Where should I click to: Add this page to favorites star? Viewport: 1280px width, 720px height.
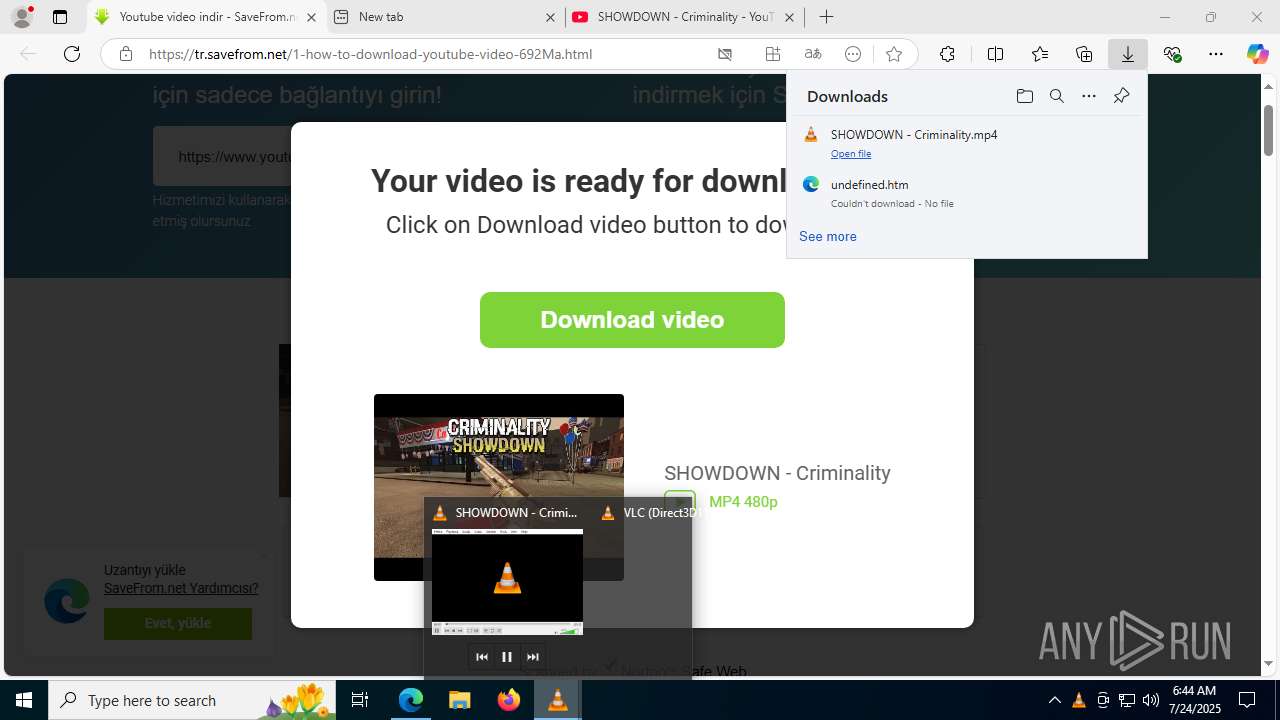(894, 54)
